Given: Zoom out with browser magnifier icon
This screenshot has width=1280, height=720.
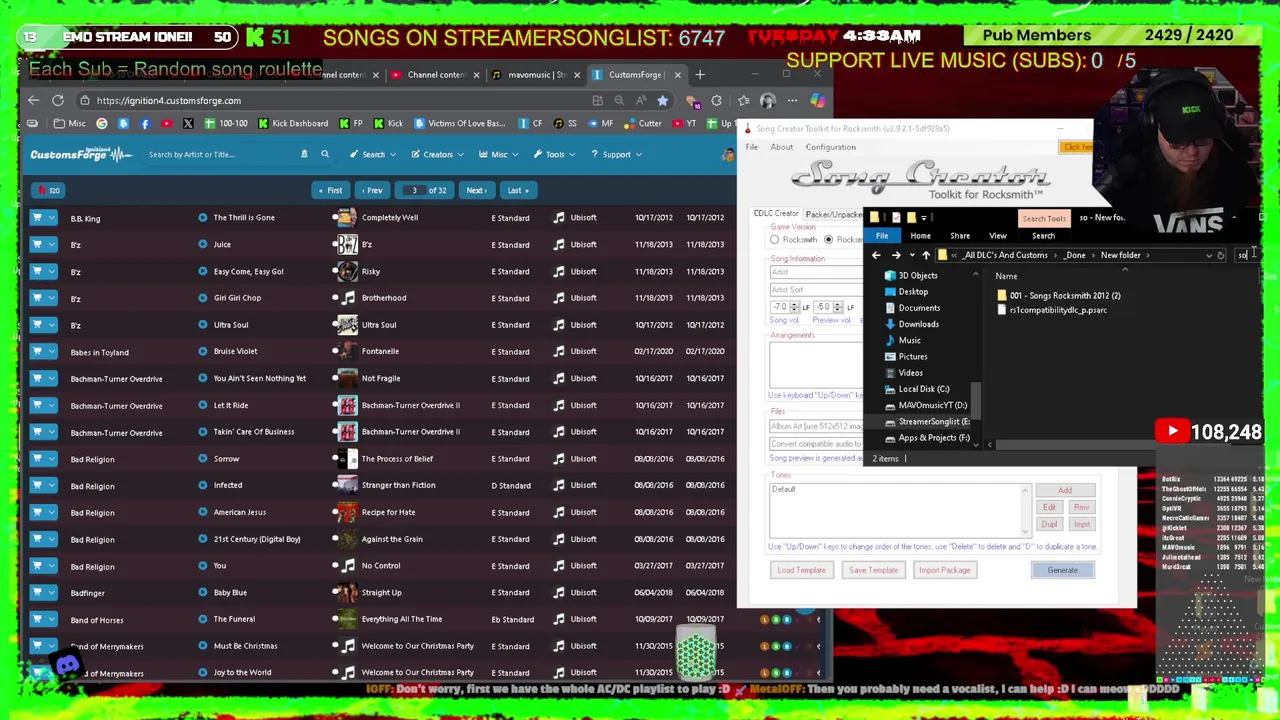Looking at the screenshot, I should tap(619, 100).
